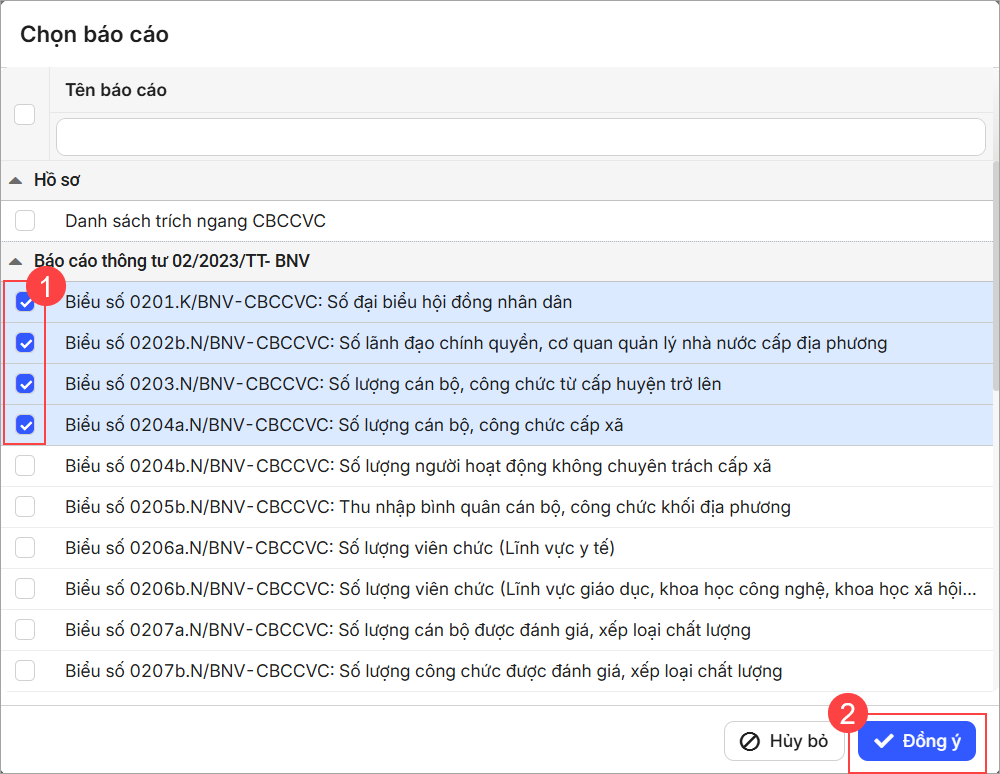The image size is (1000, 774).
Task: Click the Hủy bỏ cancel button
Action: (784, 741)
